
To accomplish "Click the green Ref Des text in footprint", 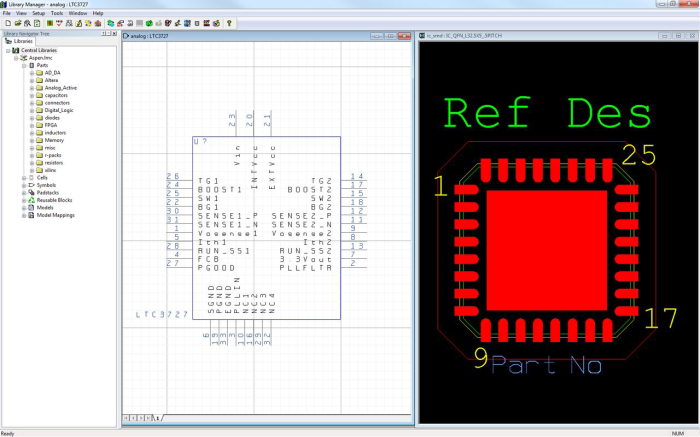I will click(x=548, y=113).
